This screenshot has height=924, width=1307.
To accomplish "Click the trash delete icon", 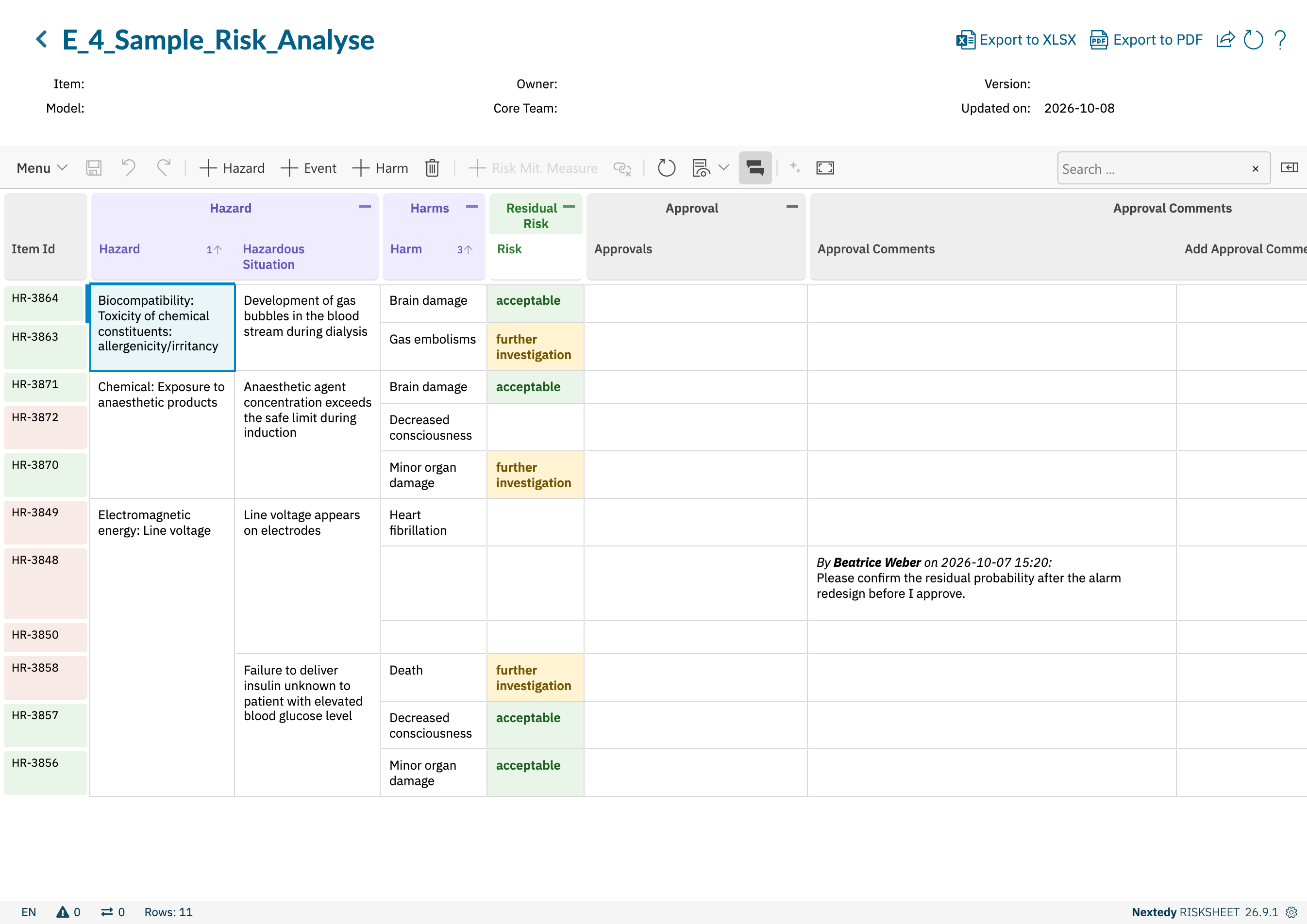I will coord(432,168).
